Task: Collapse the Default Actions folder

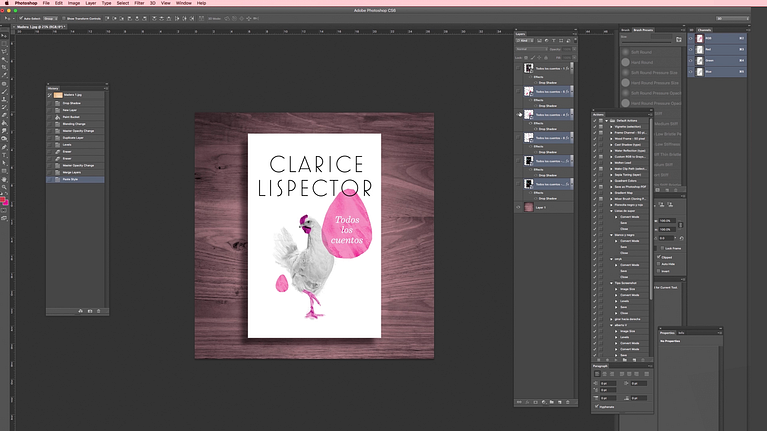Action: click(x=605, y=120)
